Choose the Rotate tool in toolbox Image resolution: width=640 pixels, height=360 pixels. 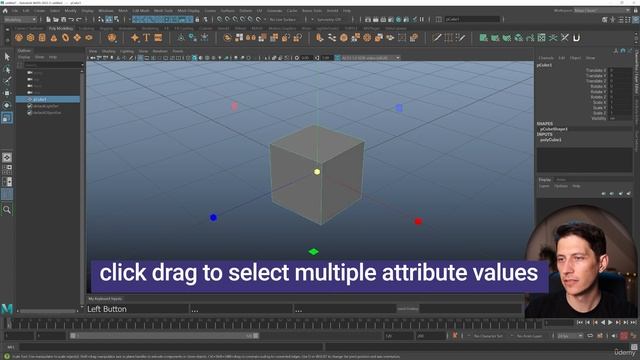[7, 105]
